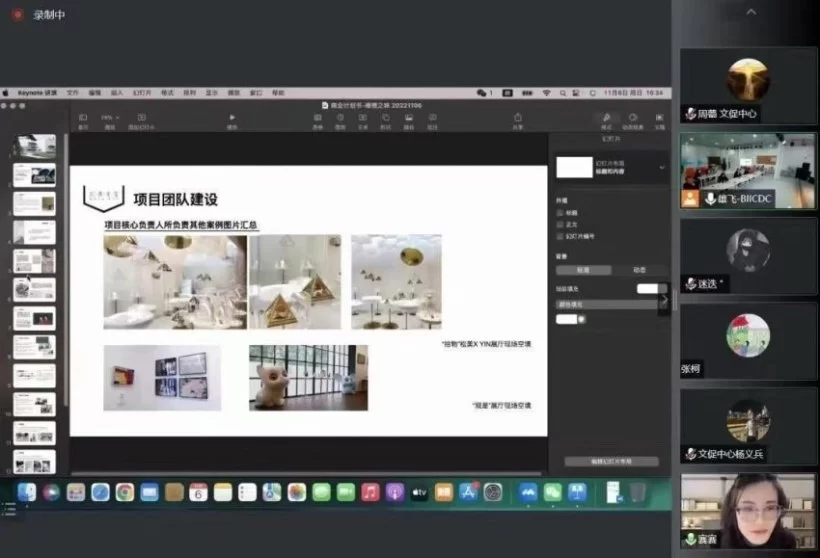Toggle the 正文 (Body) checkbox

[x=559, y=224]
